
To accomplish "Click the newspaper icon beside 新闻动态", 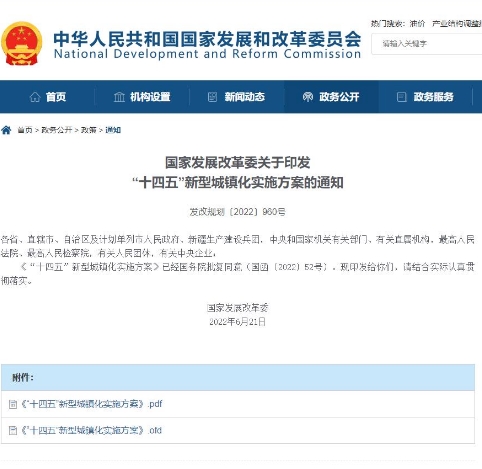I will 212,97.
